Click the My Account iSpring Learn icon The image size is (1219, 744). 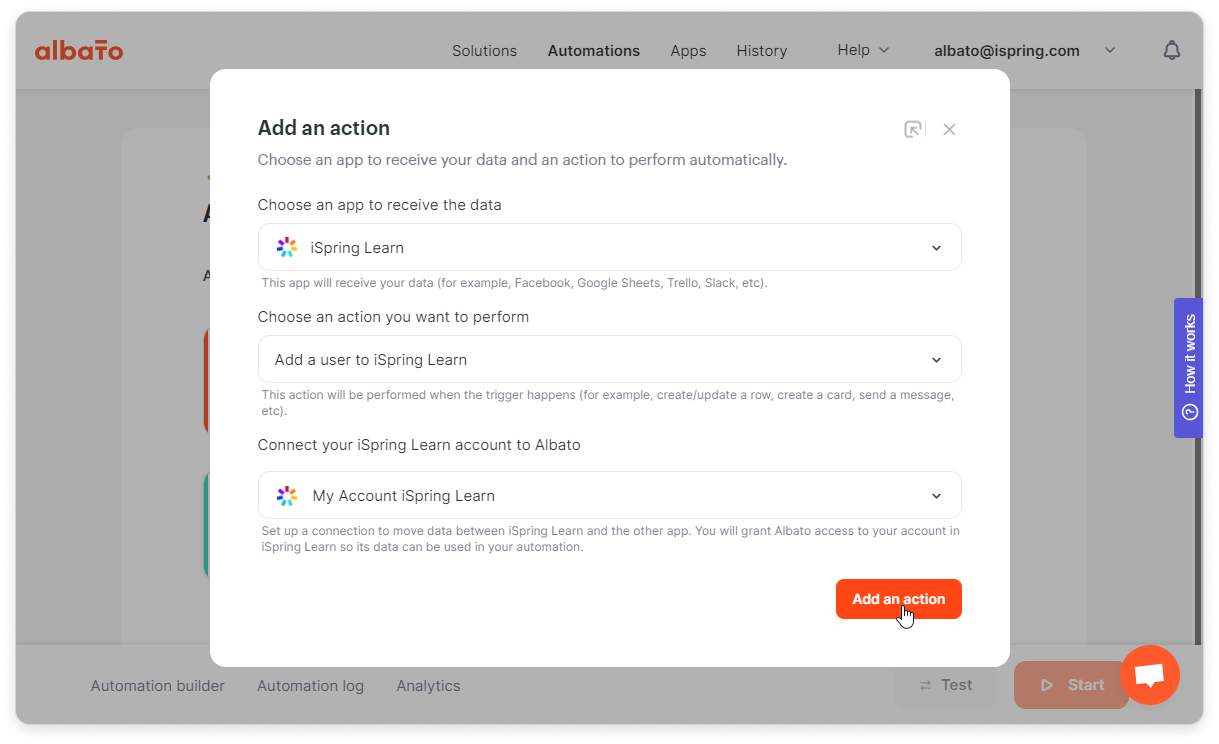click(287, 495)
